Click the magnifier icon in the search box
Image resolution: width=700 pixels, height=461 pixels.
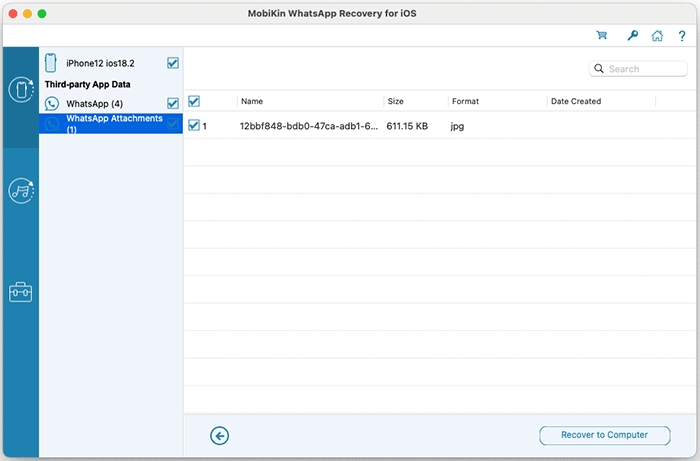599,69
